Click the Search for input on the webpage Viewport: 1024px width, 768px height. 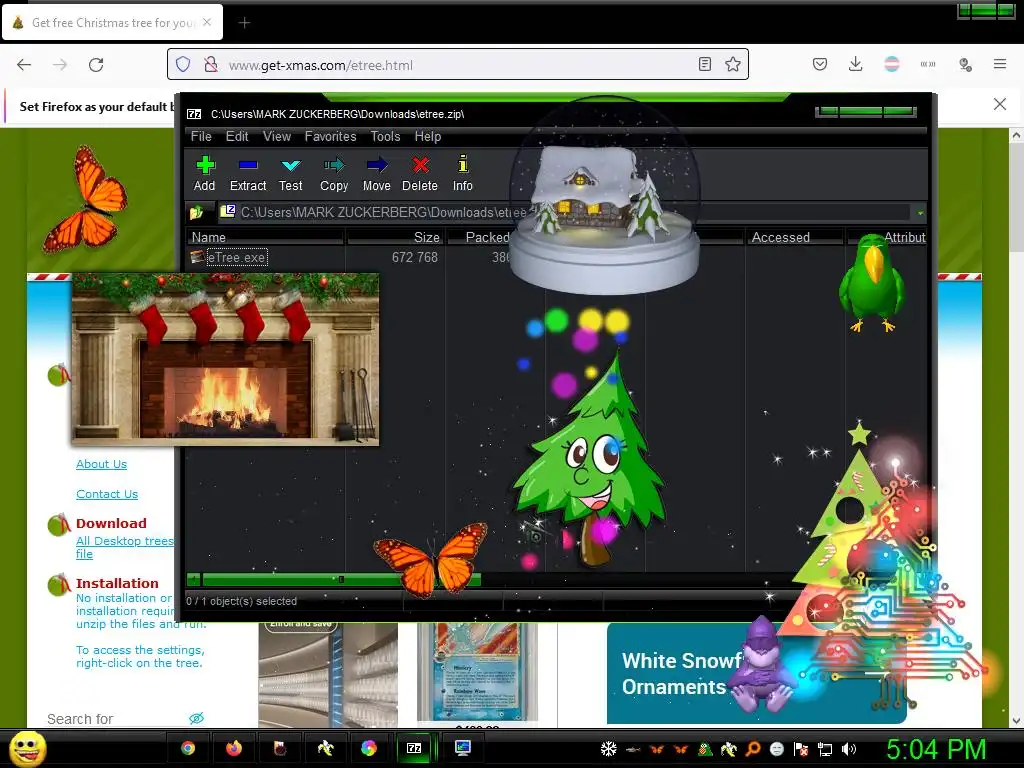point(114,719)
